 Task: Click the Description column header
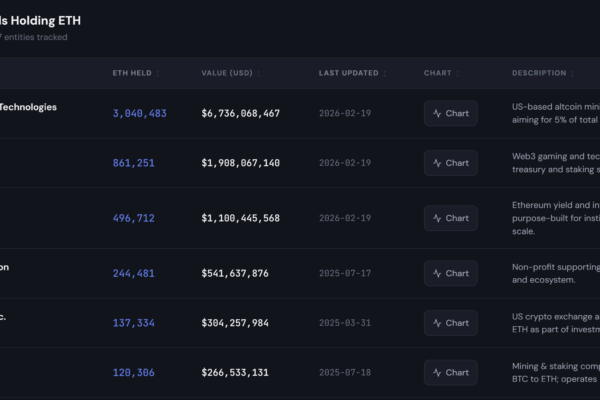pyautogui.click(x=539, y=73)
